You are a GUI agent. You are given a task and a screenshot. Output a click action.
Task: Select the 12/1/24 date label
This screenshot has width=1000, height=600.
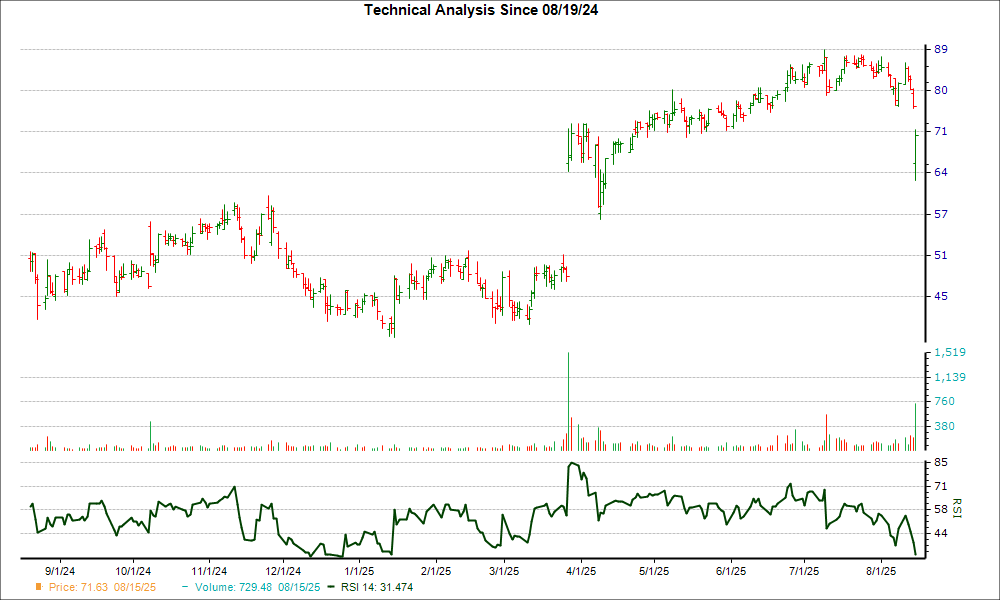tap(283, 571)
